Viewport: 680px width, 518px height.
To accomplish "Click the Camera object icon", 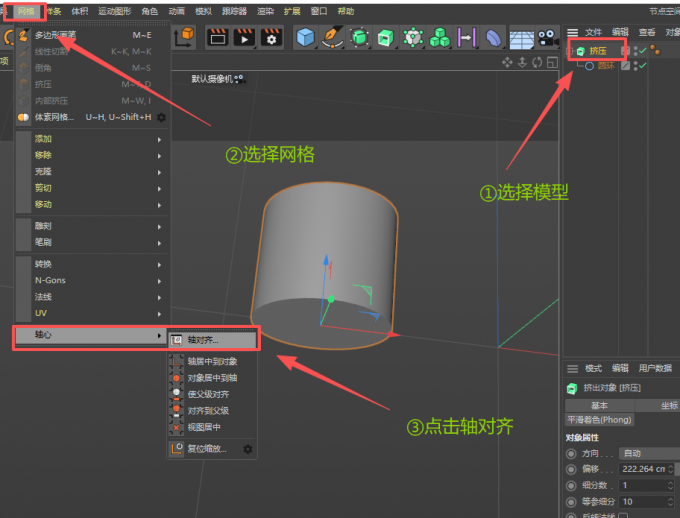I will (548, 38).
